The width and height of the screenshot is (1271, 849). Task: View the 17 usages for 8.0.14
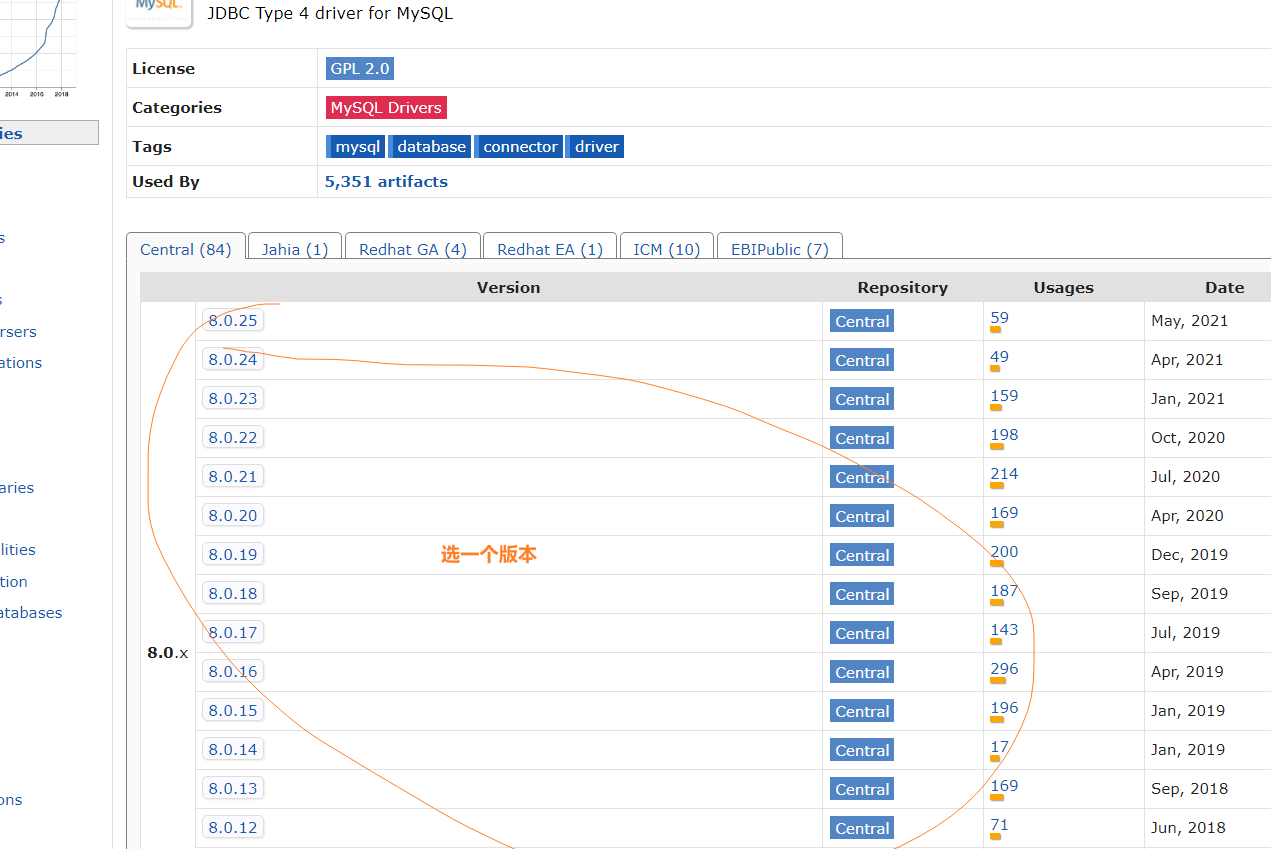(x=1000, y=747)
